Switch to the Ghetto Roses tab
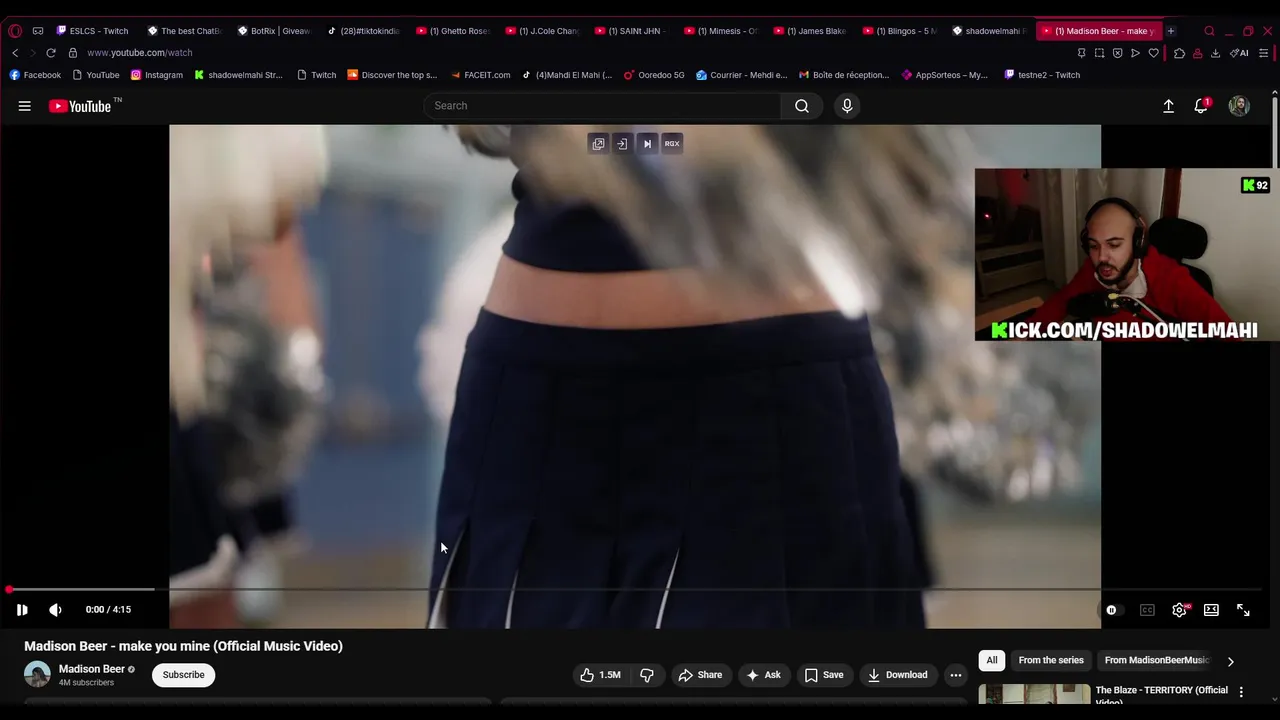 452,31
